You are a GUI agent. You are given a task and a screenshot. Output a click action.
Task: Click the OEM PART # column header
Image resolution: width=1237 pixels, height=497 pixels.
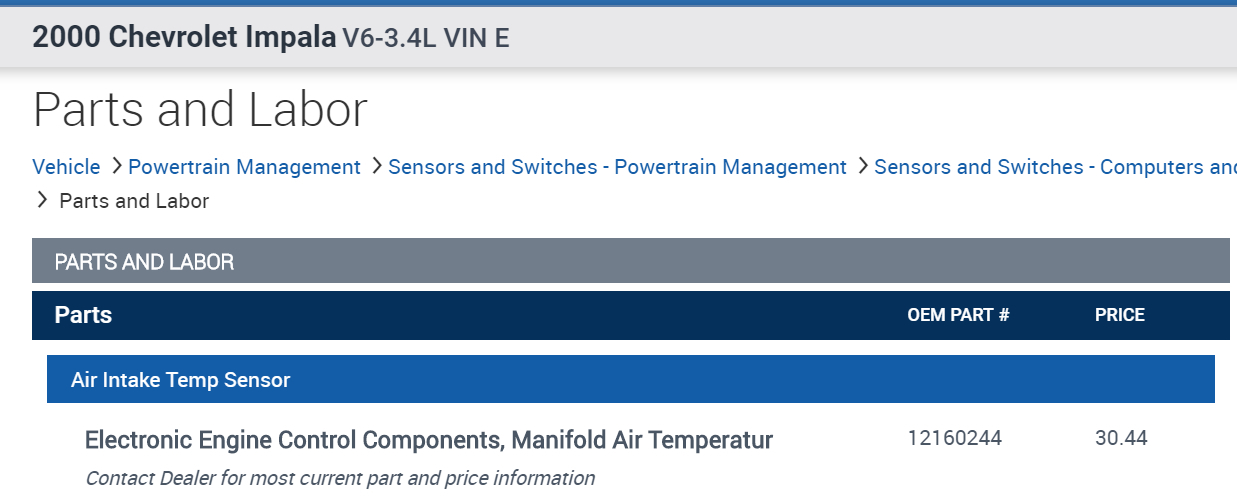point(958,315)
